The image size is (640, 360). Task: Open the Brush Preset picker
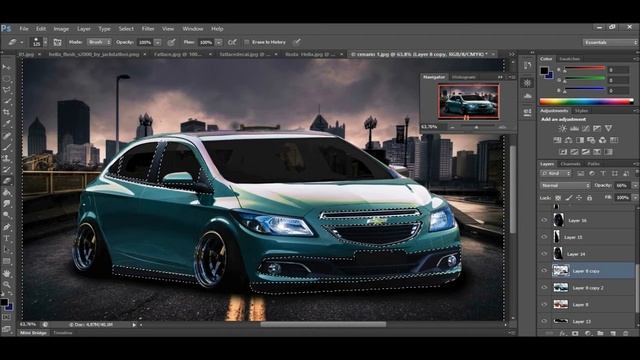pyautogui.click(x=39, y=42)
